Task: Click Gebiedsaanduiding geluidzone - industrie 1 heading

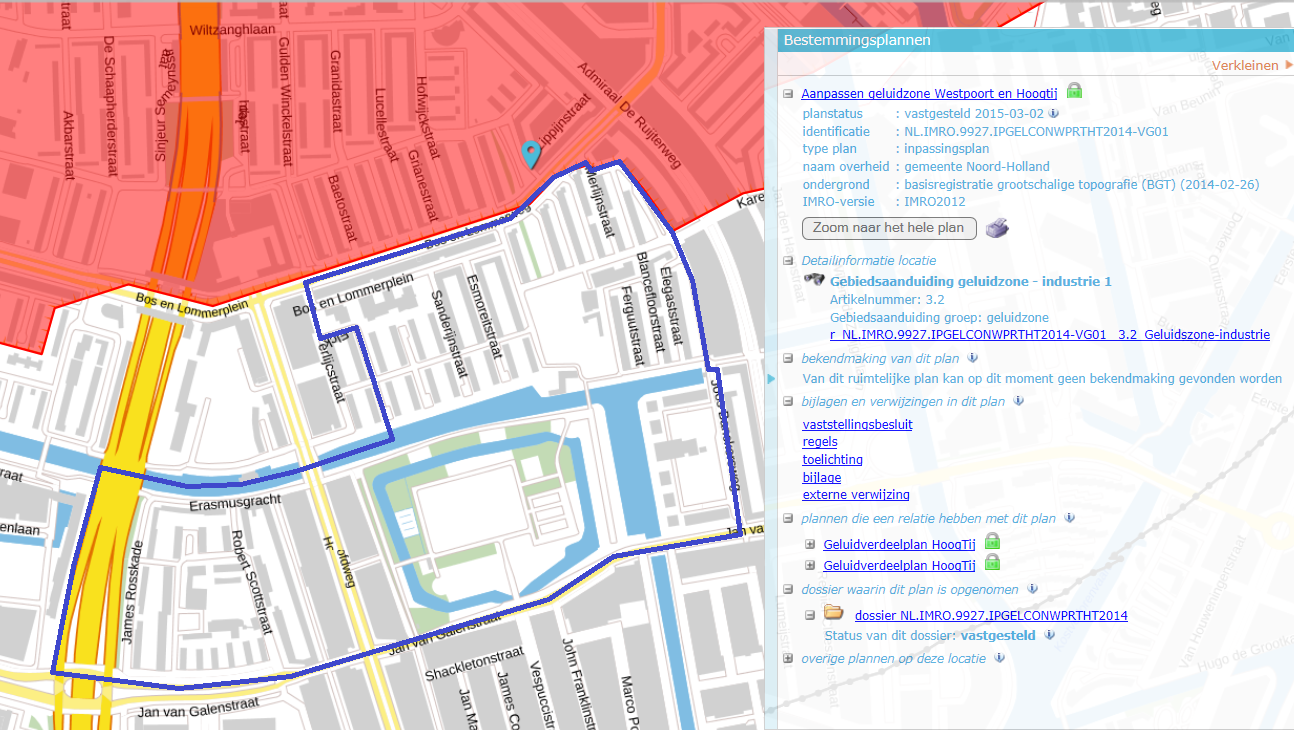Action: (970, 282)
